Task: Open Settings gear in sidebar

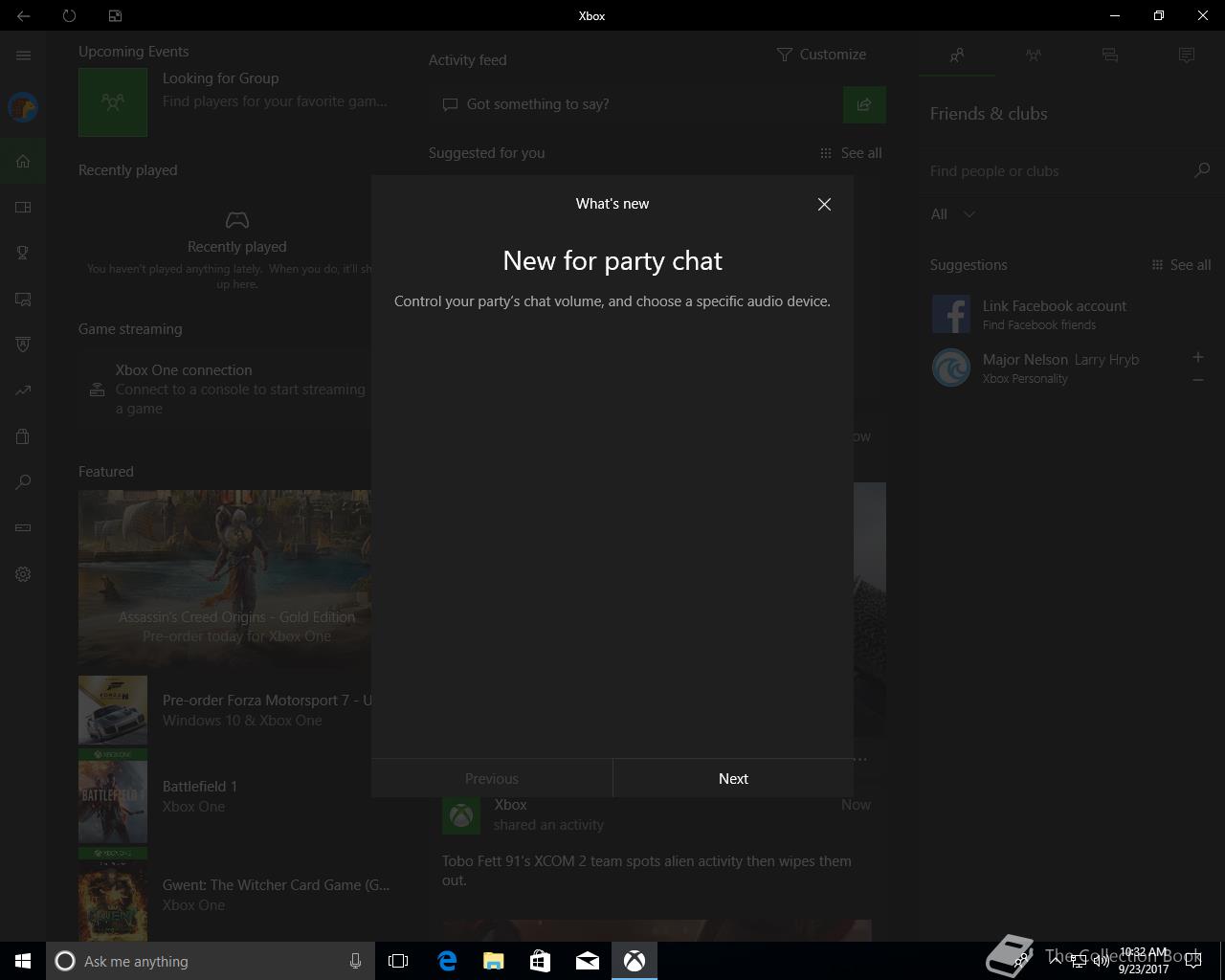Action: coord(23,574)
